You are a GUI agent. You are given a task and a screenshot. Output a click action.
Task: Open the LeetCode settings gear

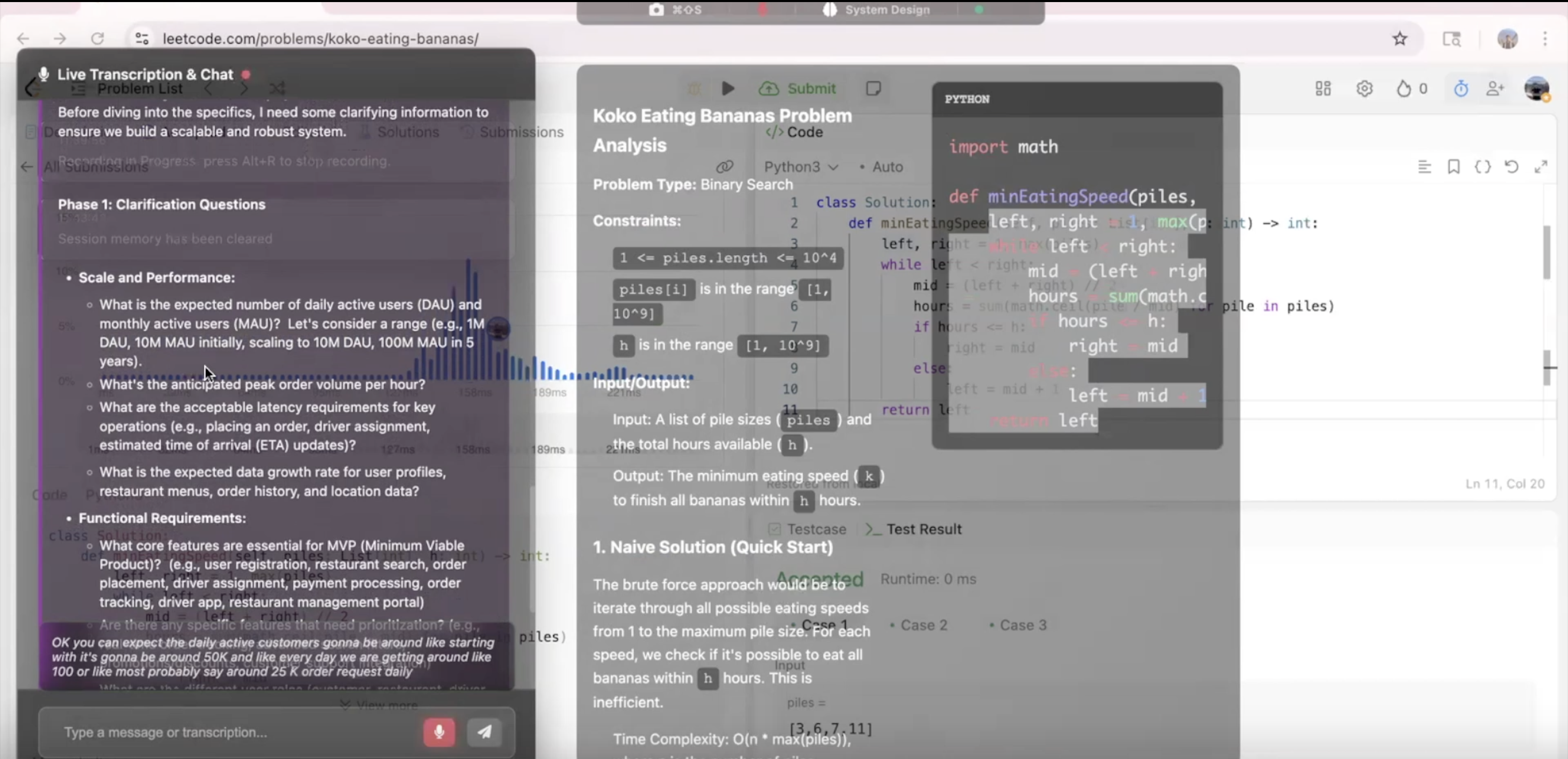click(1364, 89)
